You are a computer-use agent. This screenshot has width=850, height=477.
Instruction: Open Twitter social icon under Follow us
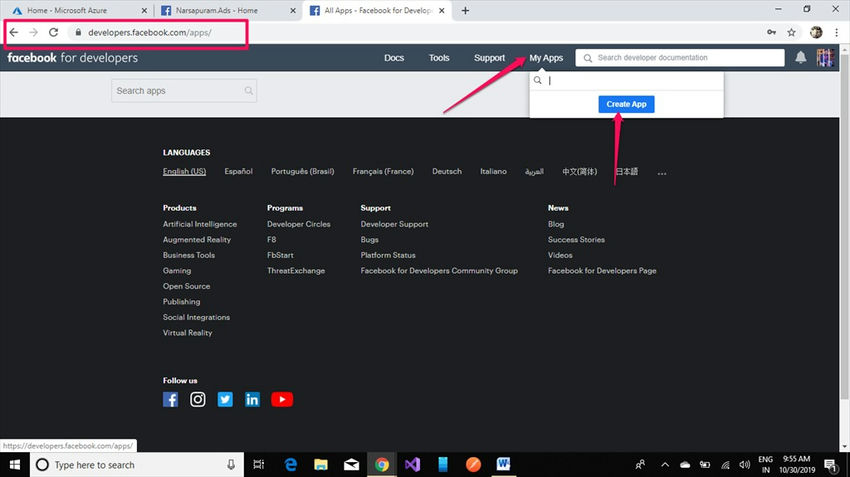coord(225,399)
